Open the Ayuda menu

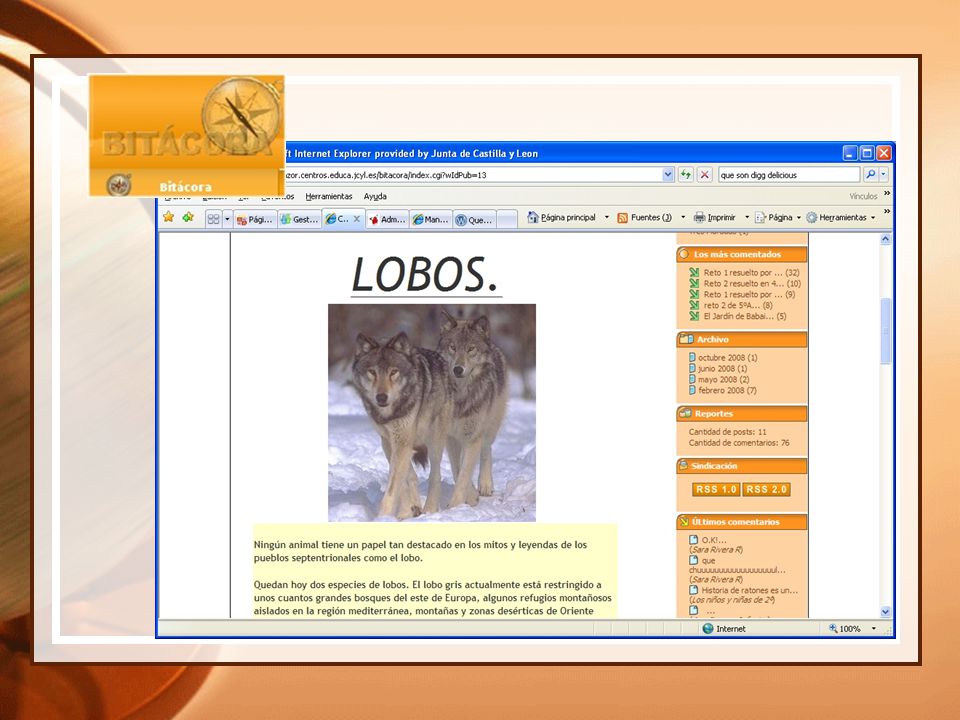(x=375, y=197)
